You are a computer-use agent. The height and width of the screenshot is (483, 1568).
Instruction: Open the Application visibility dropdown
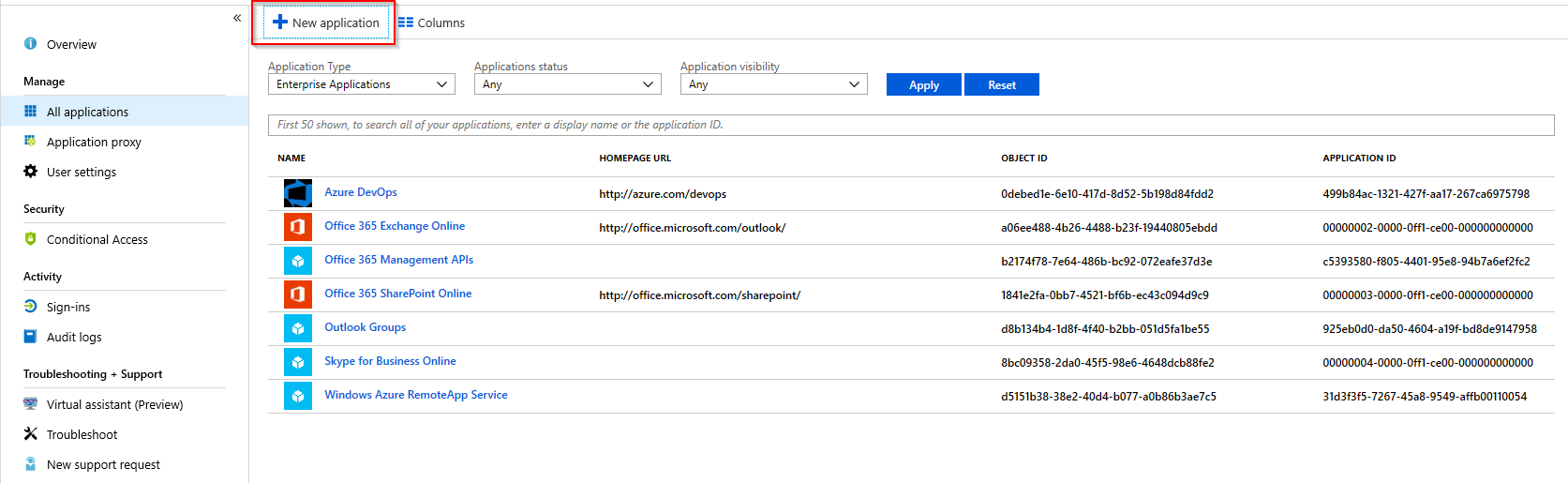pyautogui.click(x=773, y=84)
